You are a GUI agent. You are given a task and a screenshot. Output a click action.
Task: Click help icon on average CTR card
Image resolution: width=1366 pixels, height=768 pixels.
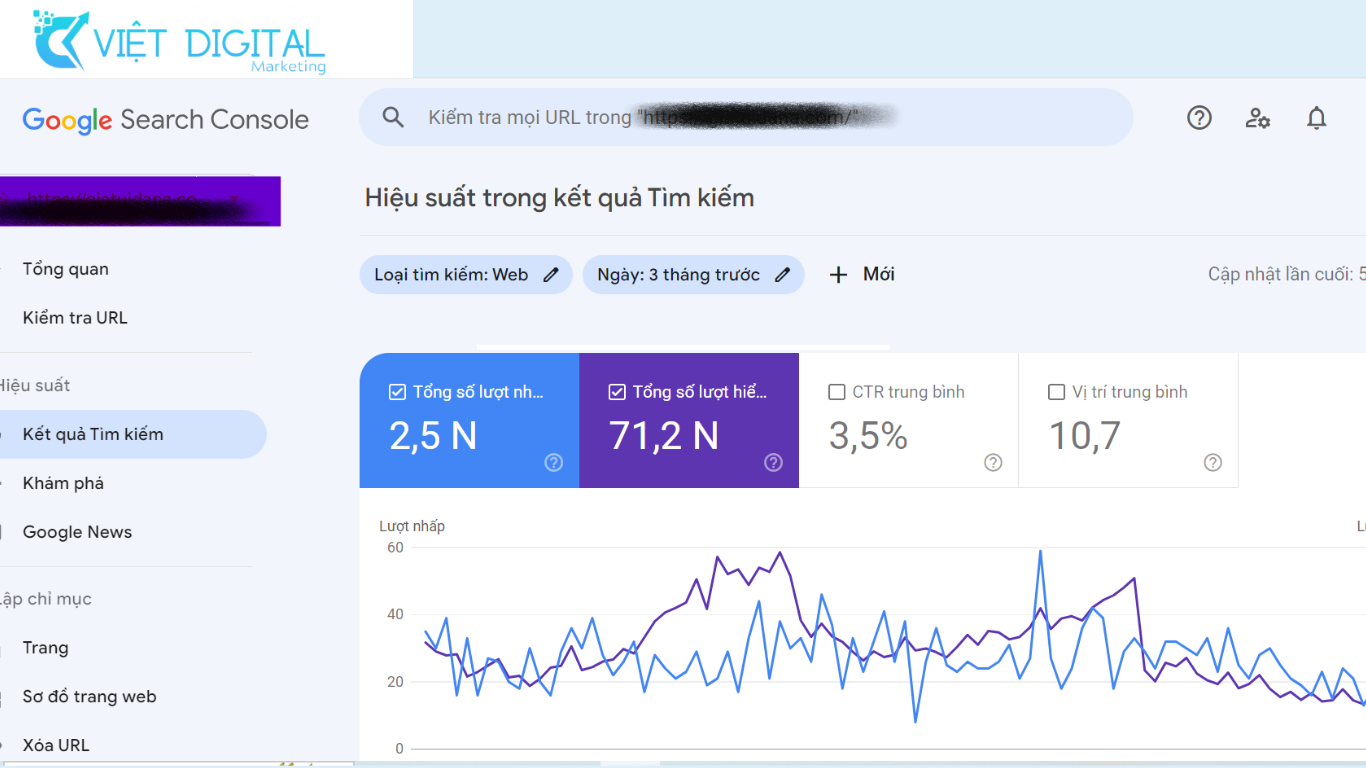point(993,462)
